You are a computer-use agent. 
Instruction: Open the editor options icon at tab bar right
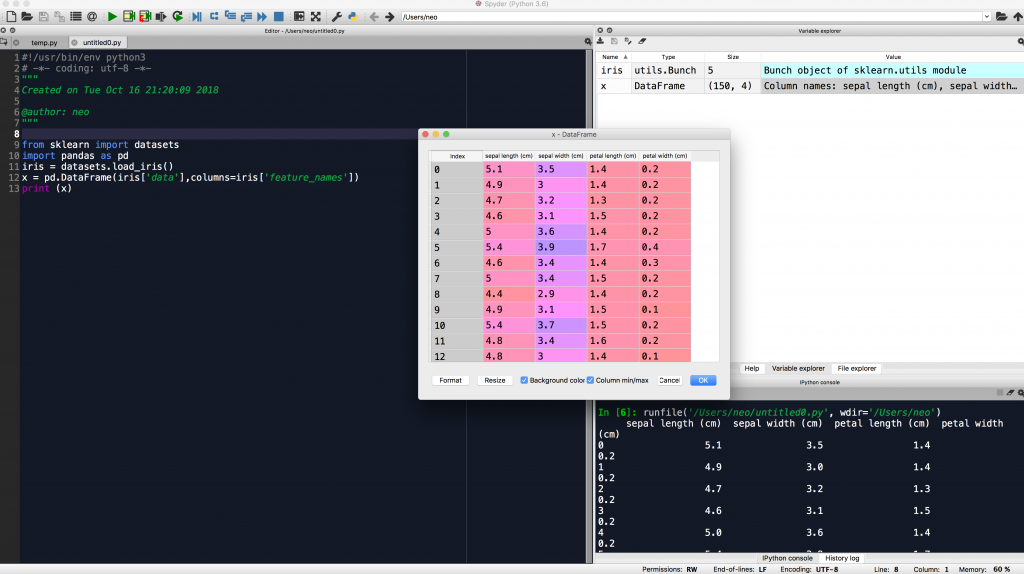click(x=588, y=42)
